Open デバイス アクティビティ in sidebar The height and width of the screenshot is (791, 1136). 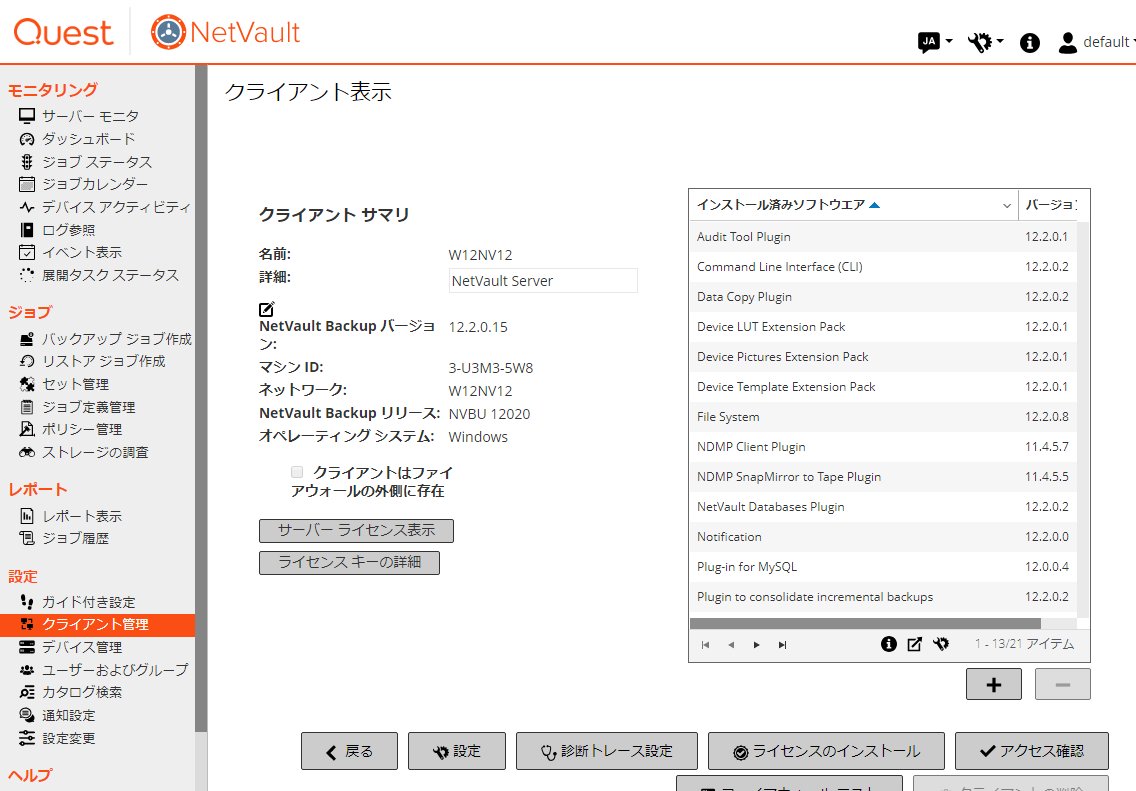[116, 206]
